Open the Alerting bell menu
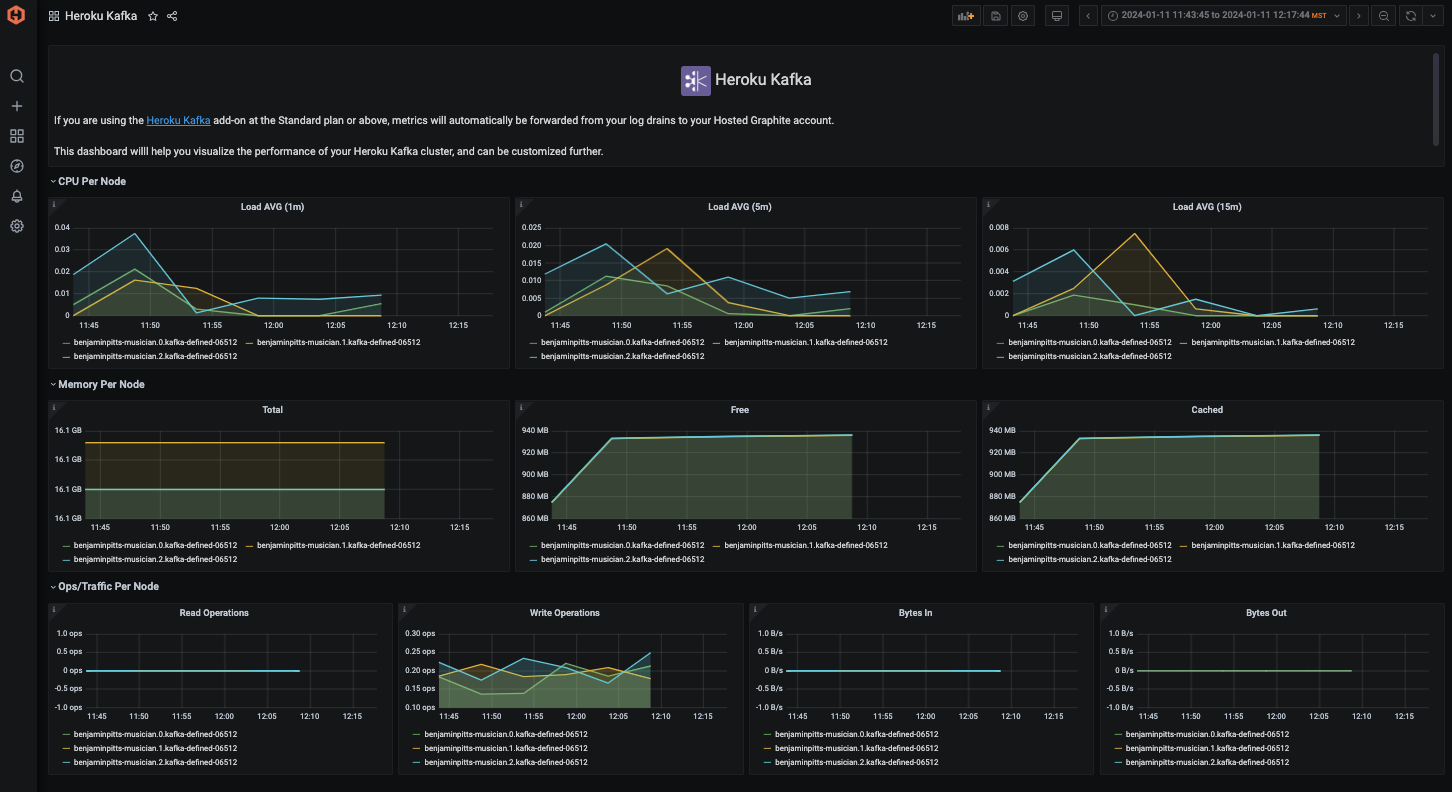 (16, 196)
